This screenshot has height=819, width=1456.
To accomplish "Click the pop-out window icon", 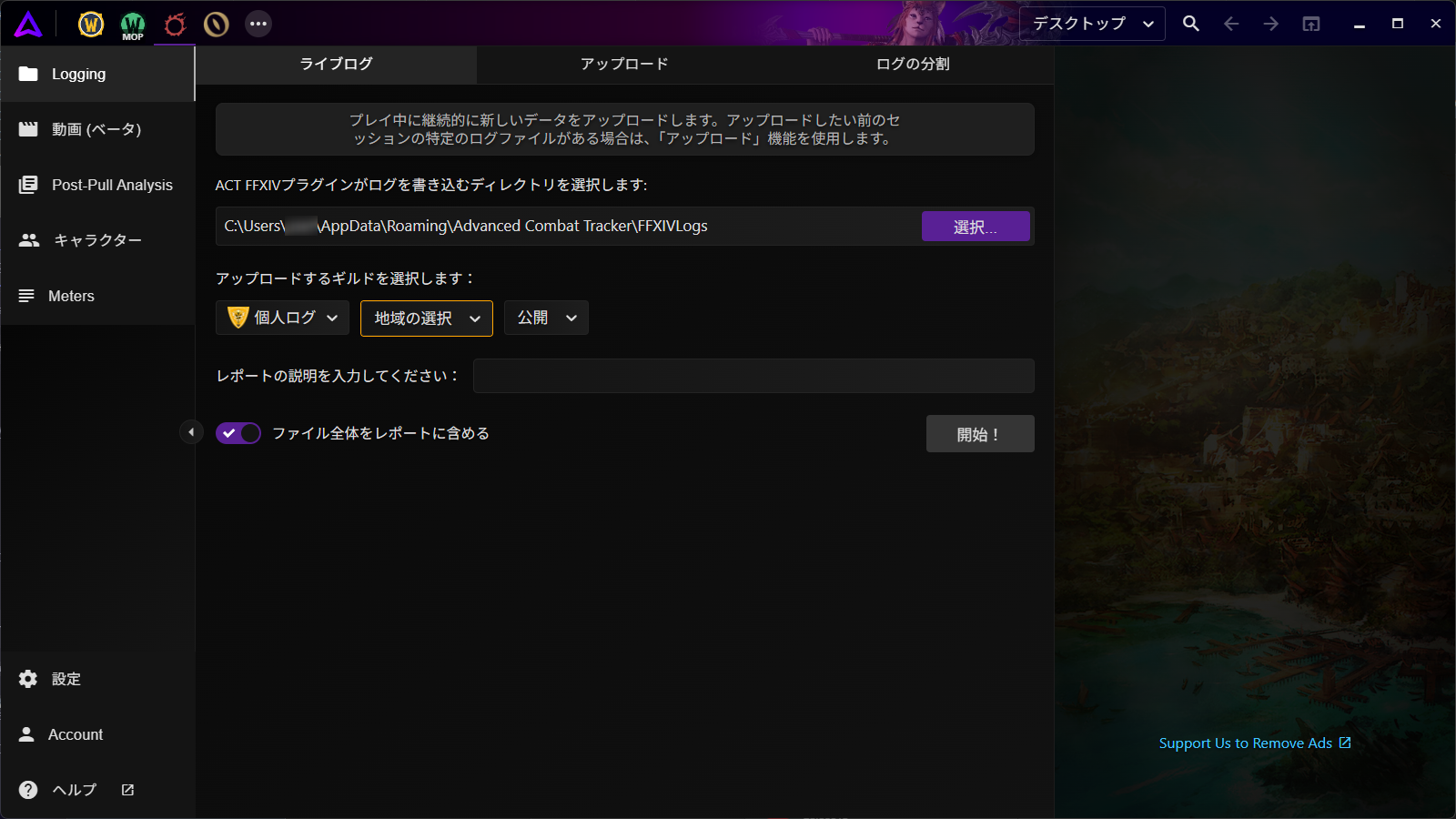I will pyautogui.click(x=1311, y=24).
